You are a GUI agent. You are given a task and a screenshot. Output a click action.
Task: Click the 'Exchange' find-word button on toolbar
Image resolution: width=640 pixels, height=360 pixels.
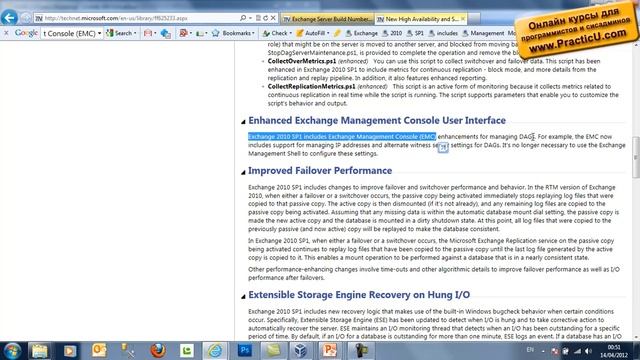(362, 33)
